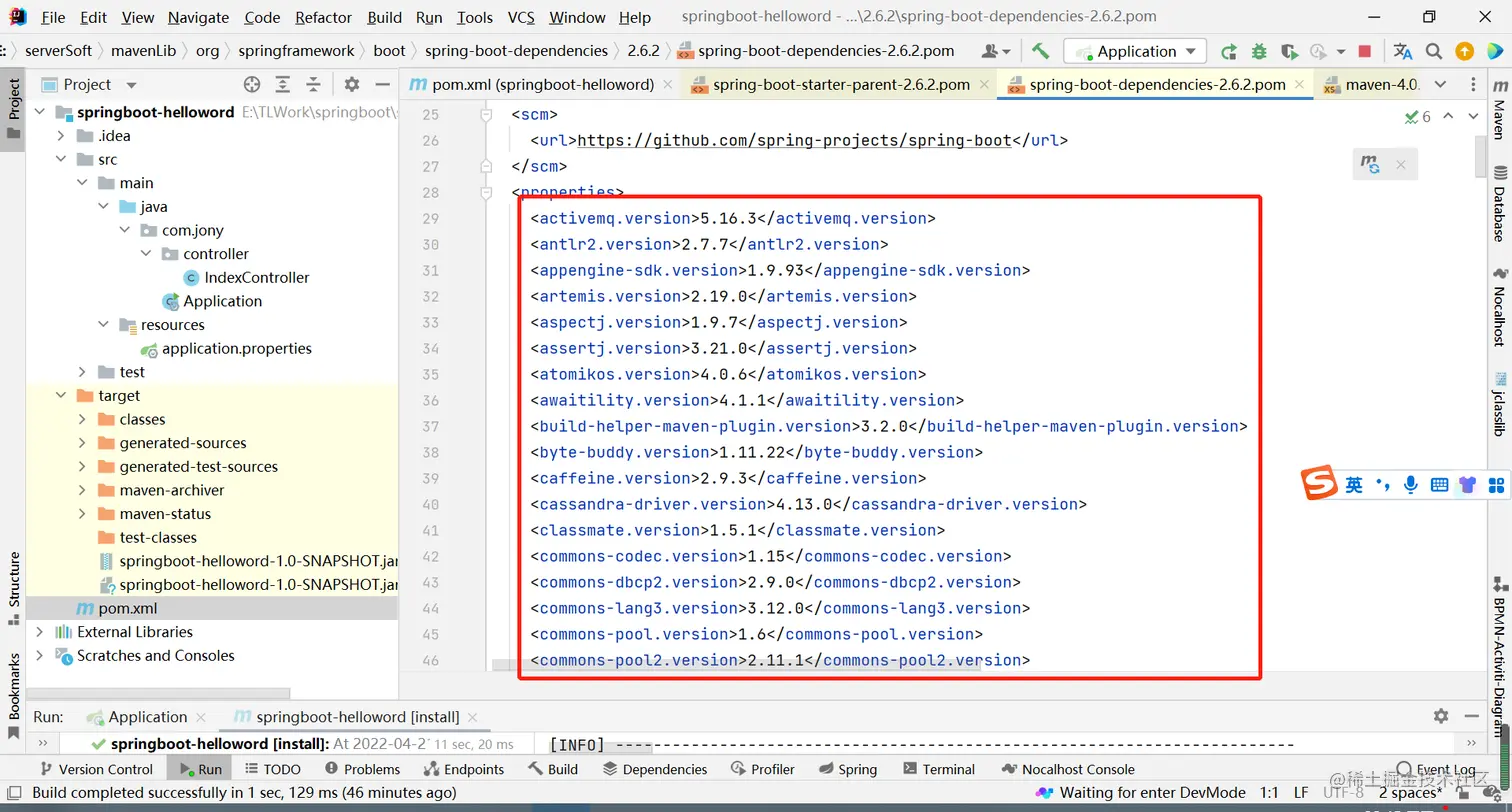Click Expand All icon in Project panel
This screenshot has width=1512, height=812.
[x=283, y=85]
